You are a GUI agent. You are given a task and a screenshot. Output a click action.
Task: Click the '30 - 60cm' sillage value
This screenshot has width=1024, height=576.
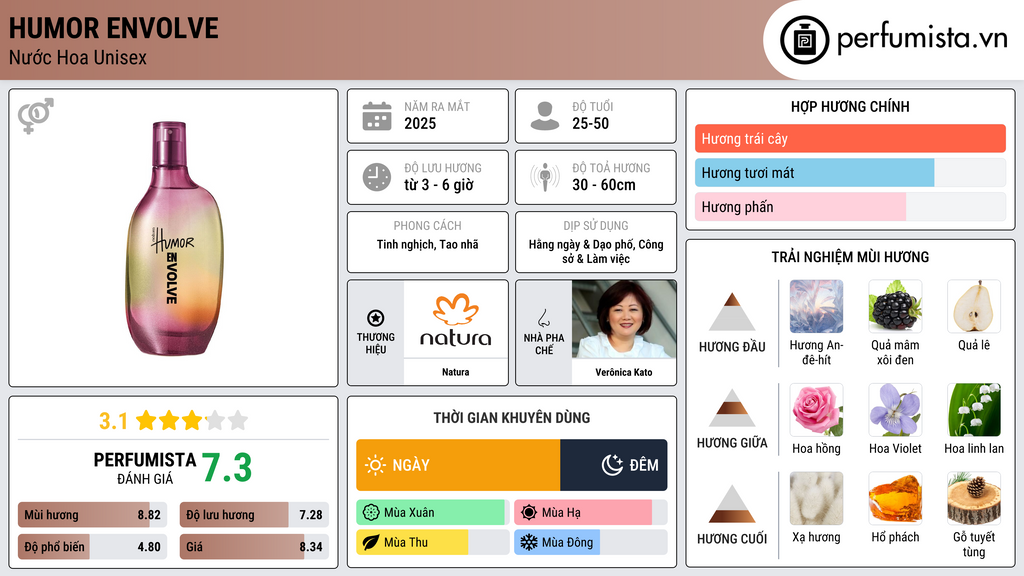click(x=603, y=185)
